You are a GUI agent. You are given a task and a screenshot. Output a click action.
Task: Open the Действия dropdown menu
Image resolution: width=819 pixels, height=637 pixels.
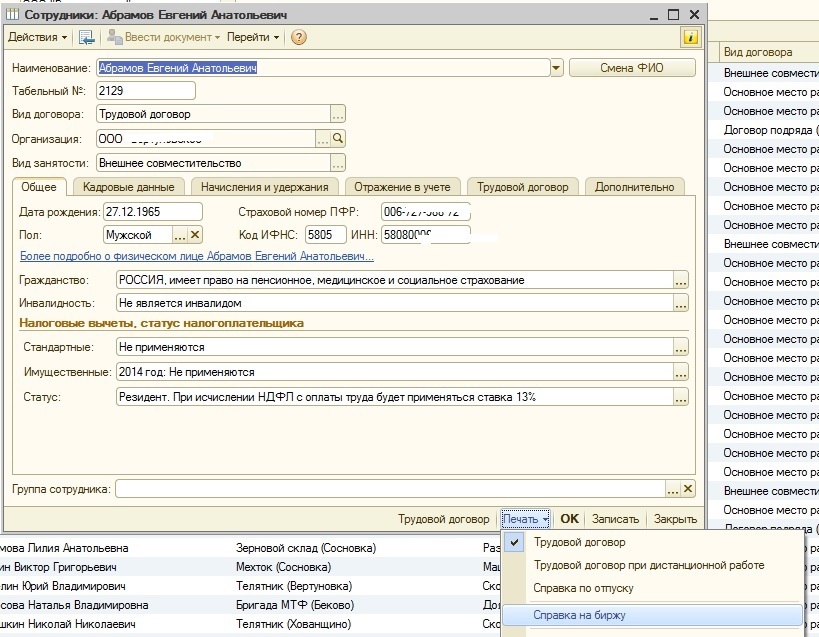tap(38, 37)
